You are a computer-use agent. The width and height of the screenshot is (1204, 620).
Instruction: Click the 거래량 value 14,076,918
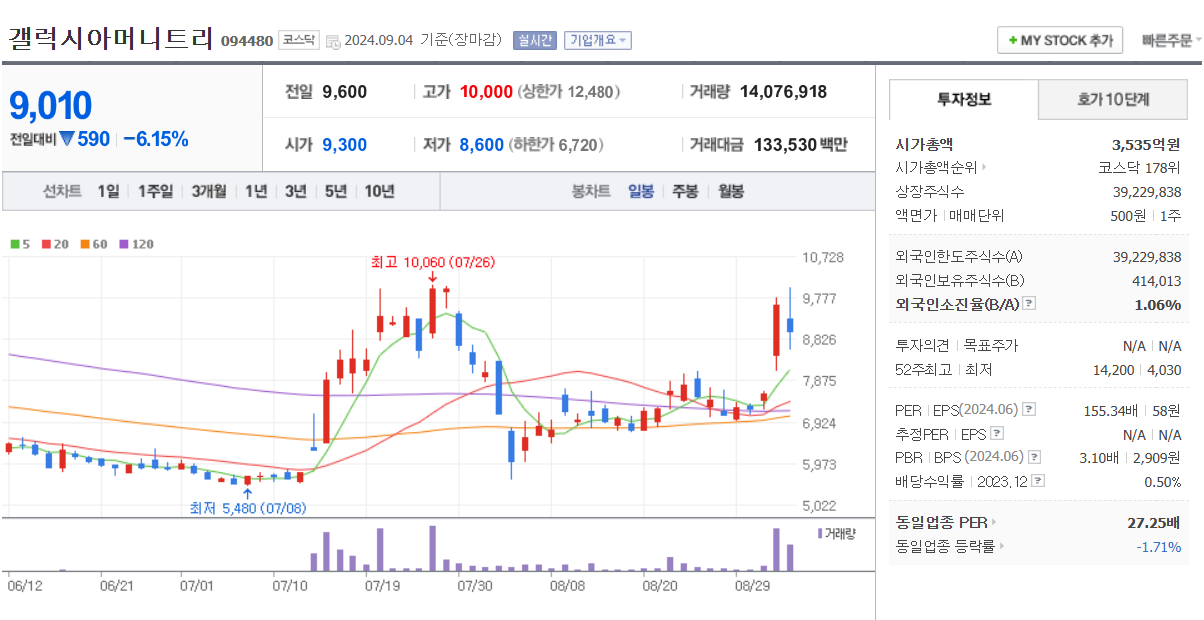[783, 92]
